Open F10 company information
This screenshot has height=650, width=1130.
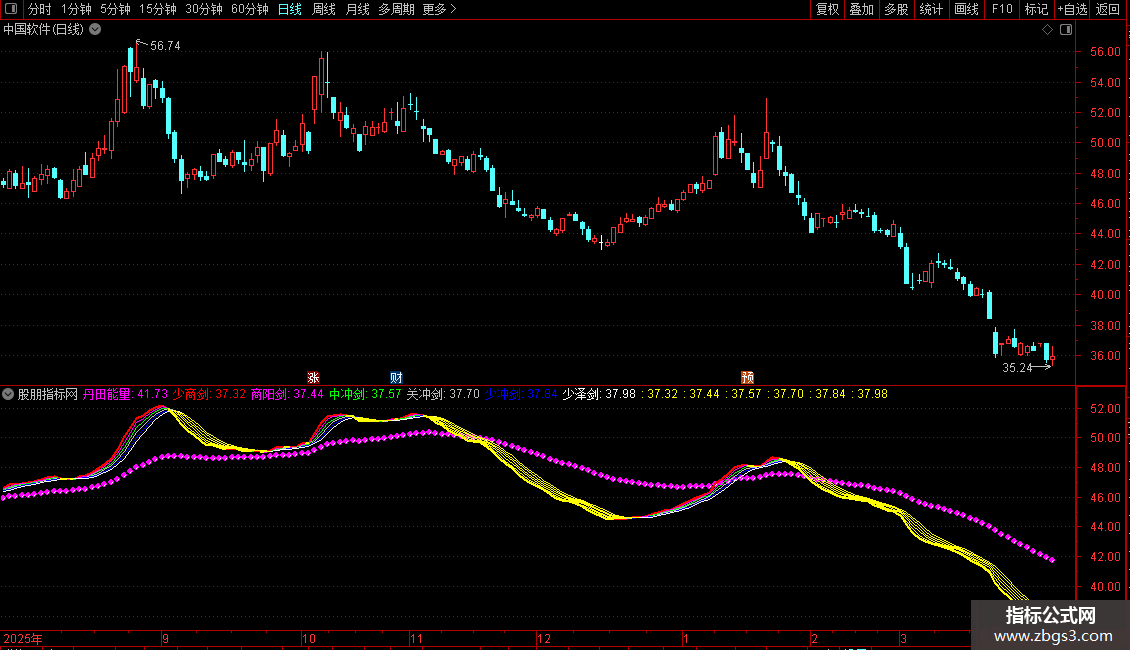pos(1001,9)
